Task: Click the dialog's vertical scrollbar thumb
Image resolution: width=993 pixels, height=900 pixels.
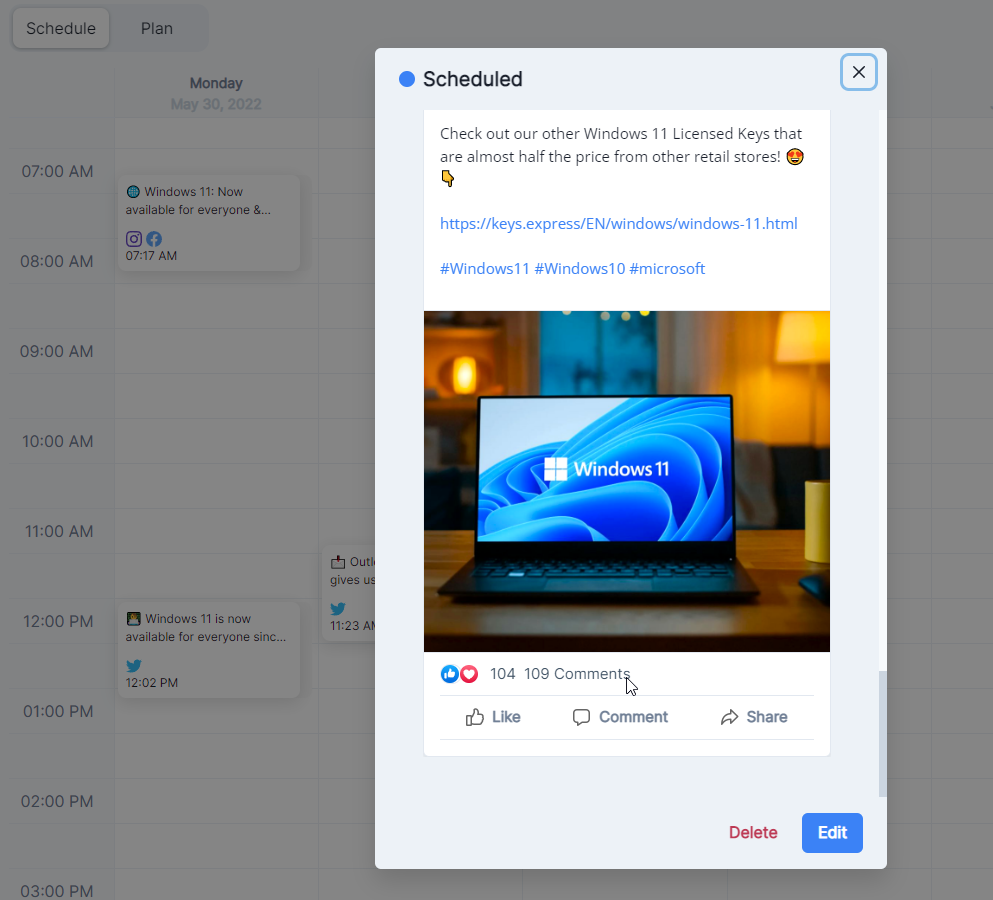Action: coord(882,733)
